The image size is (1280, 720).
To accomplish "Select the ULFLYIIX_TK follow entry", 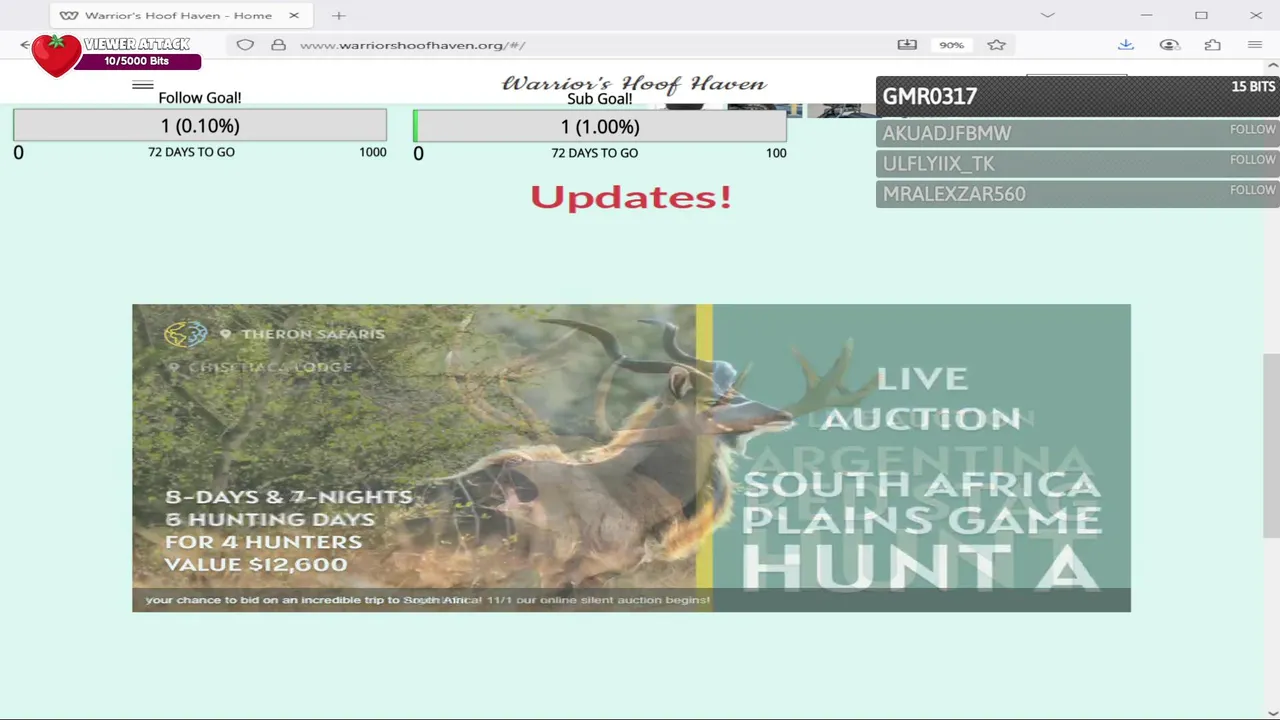I will click(x=1078, y=163).
